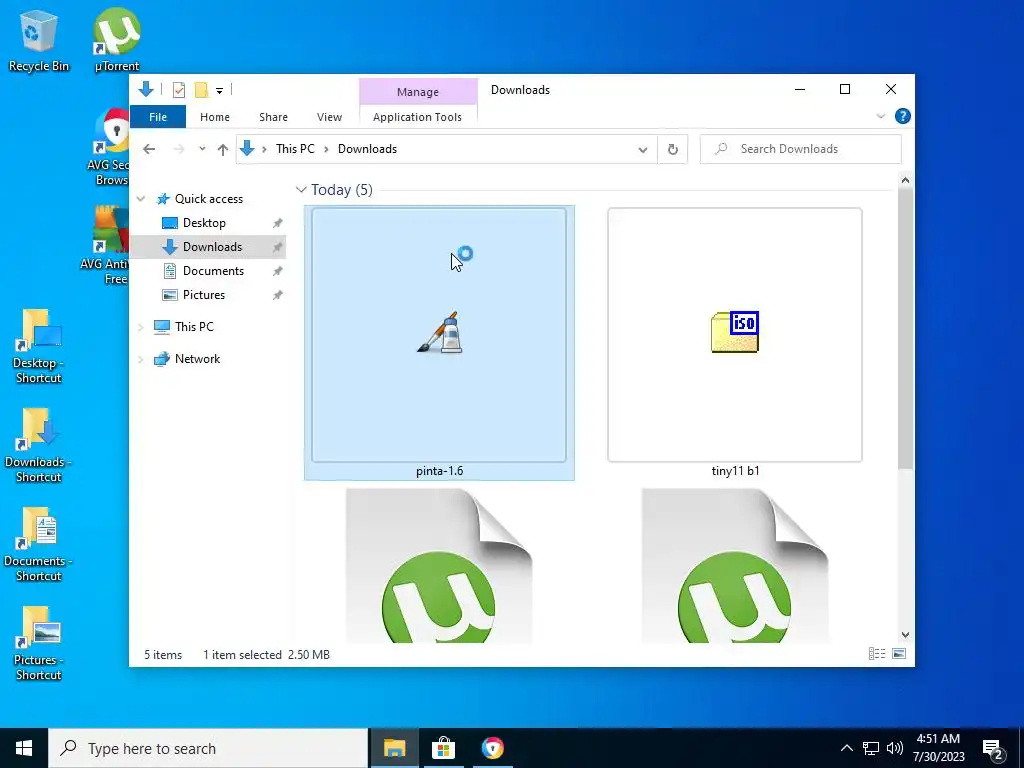Click the vertical scrollbar thumb in file list
Image resolution: width=1024 pixels, height=768 pixels.
[905, 328]
